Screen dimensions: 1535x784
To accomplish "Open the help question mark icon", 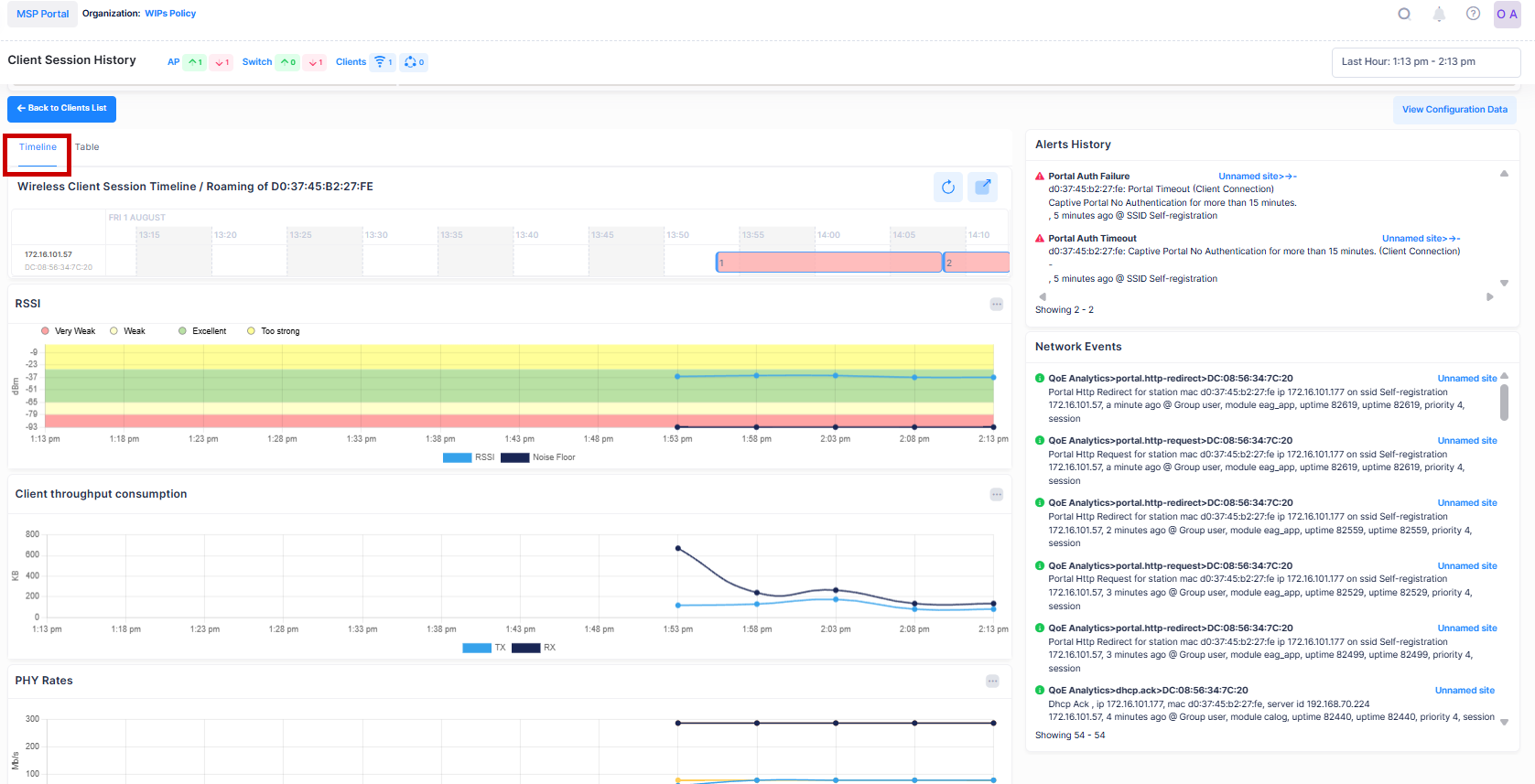I will pos(1473,14).
